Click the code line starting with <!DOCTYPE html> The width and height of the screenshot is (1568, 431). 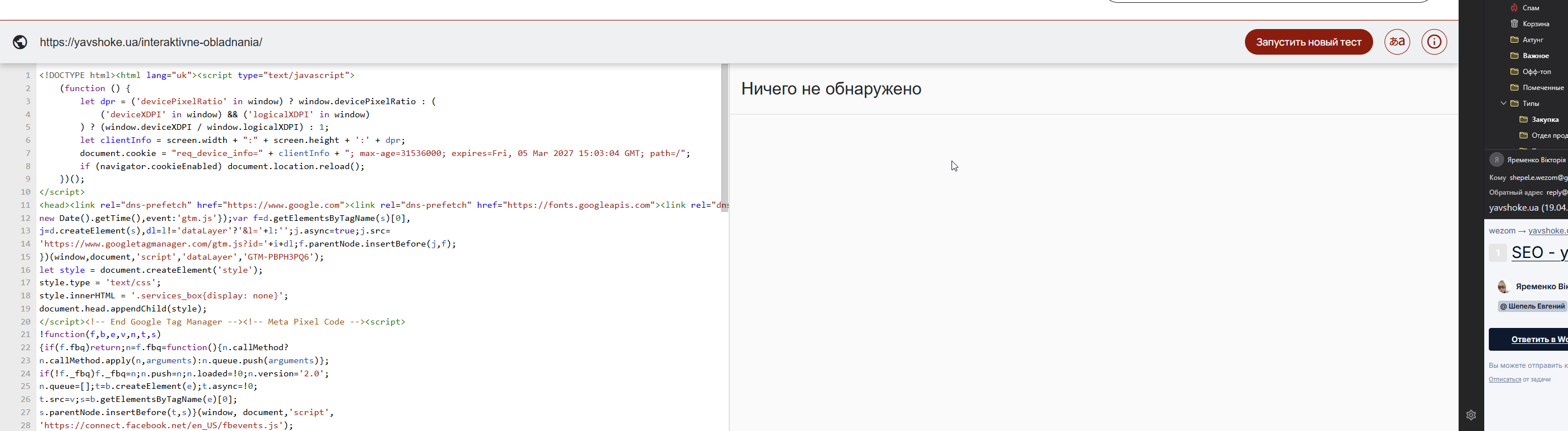(x=197, y=75)
